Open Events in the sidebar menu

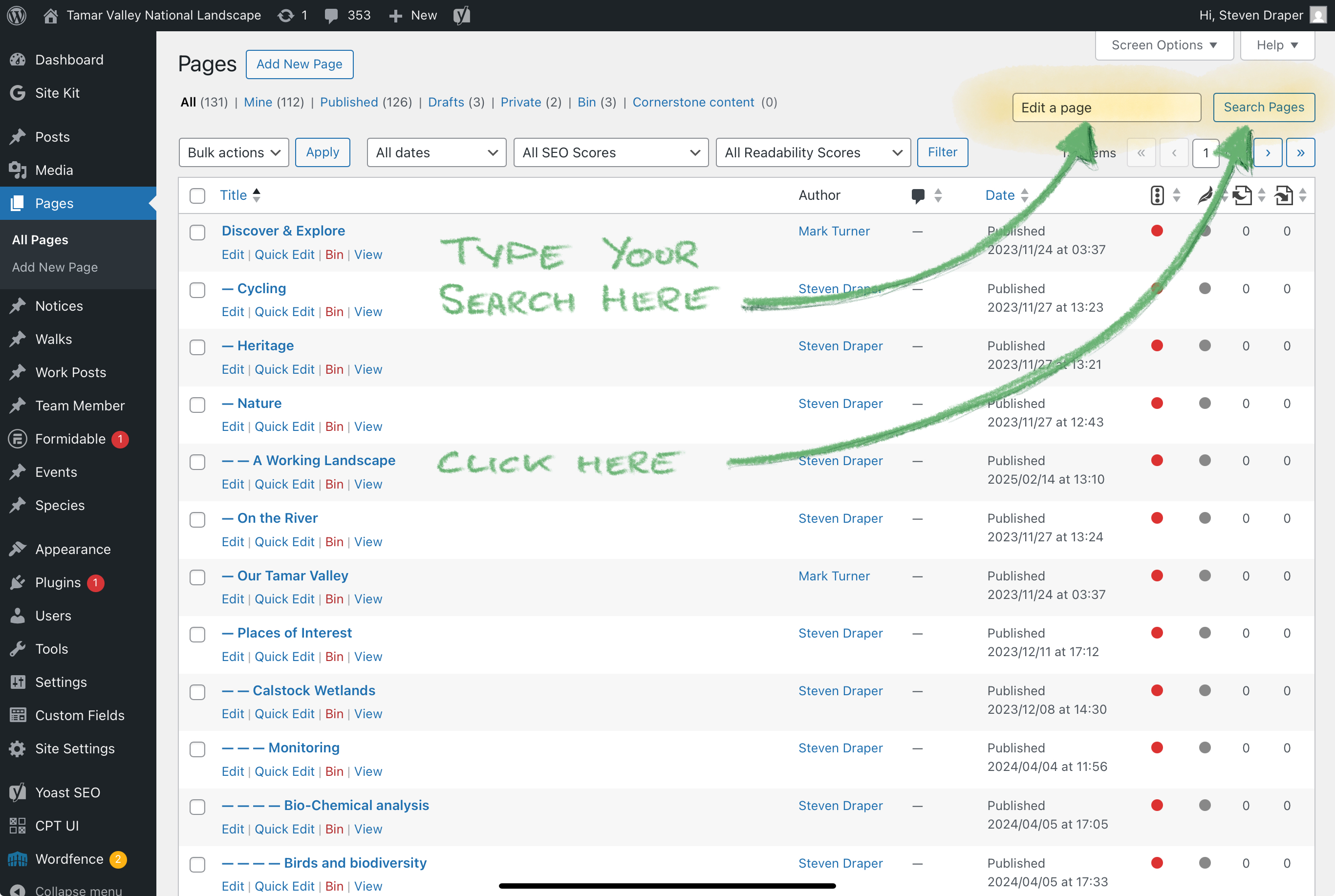(x=56, y=472)
